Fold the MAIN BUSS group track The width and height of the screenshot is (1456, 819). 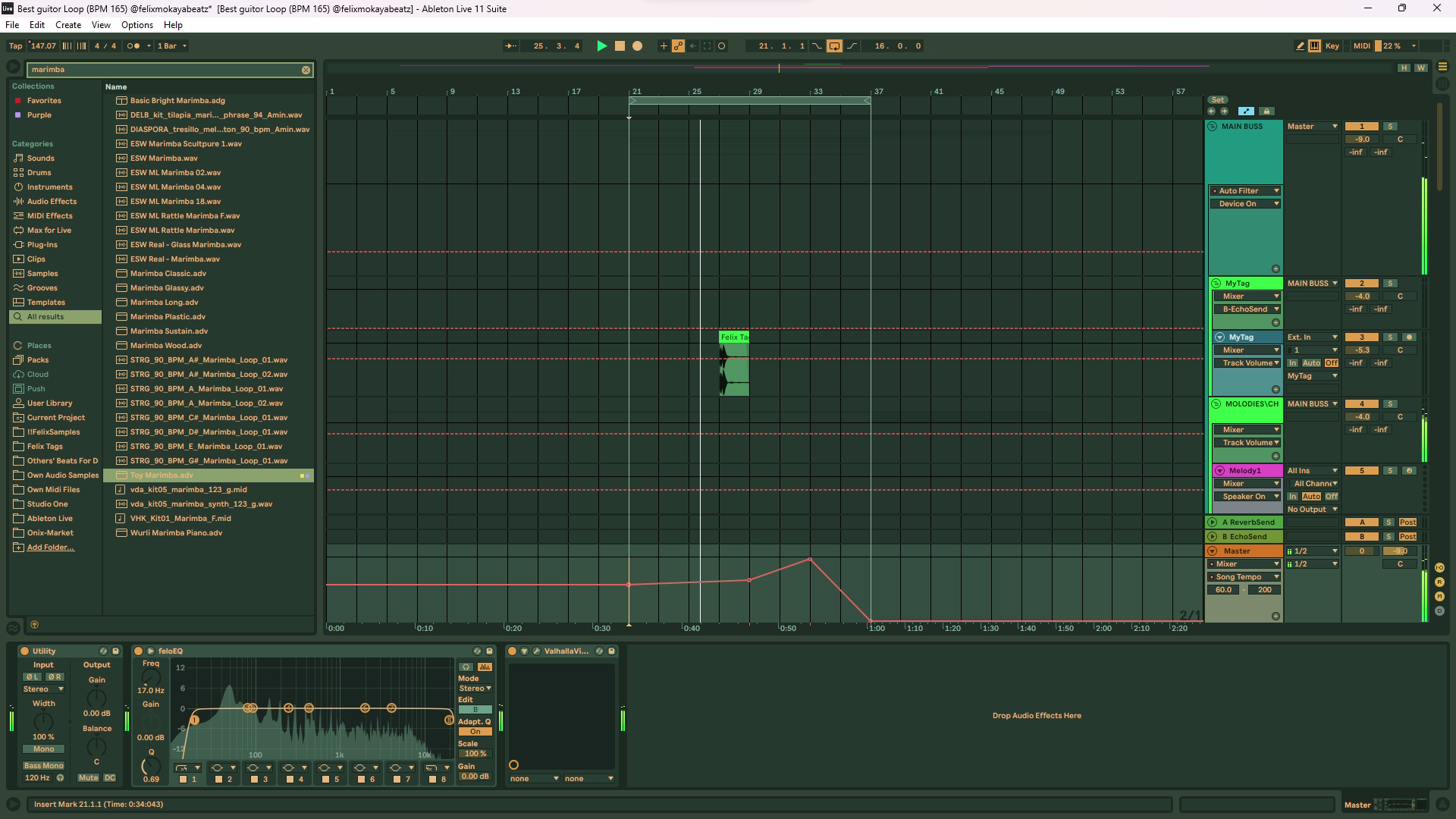(1212, 127)
